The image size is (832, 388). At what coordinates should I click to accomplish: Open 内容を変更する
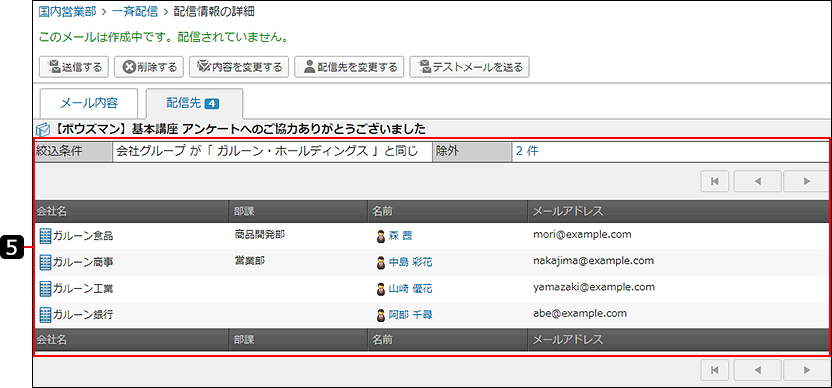pyautogui.click(x=239, y=67)
